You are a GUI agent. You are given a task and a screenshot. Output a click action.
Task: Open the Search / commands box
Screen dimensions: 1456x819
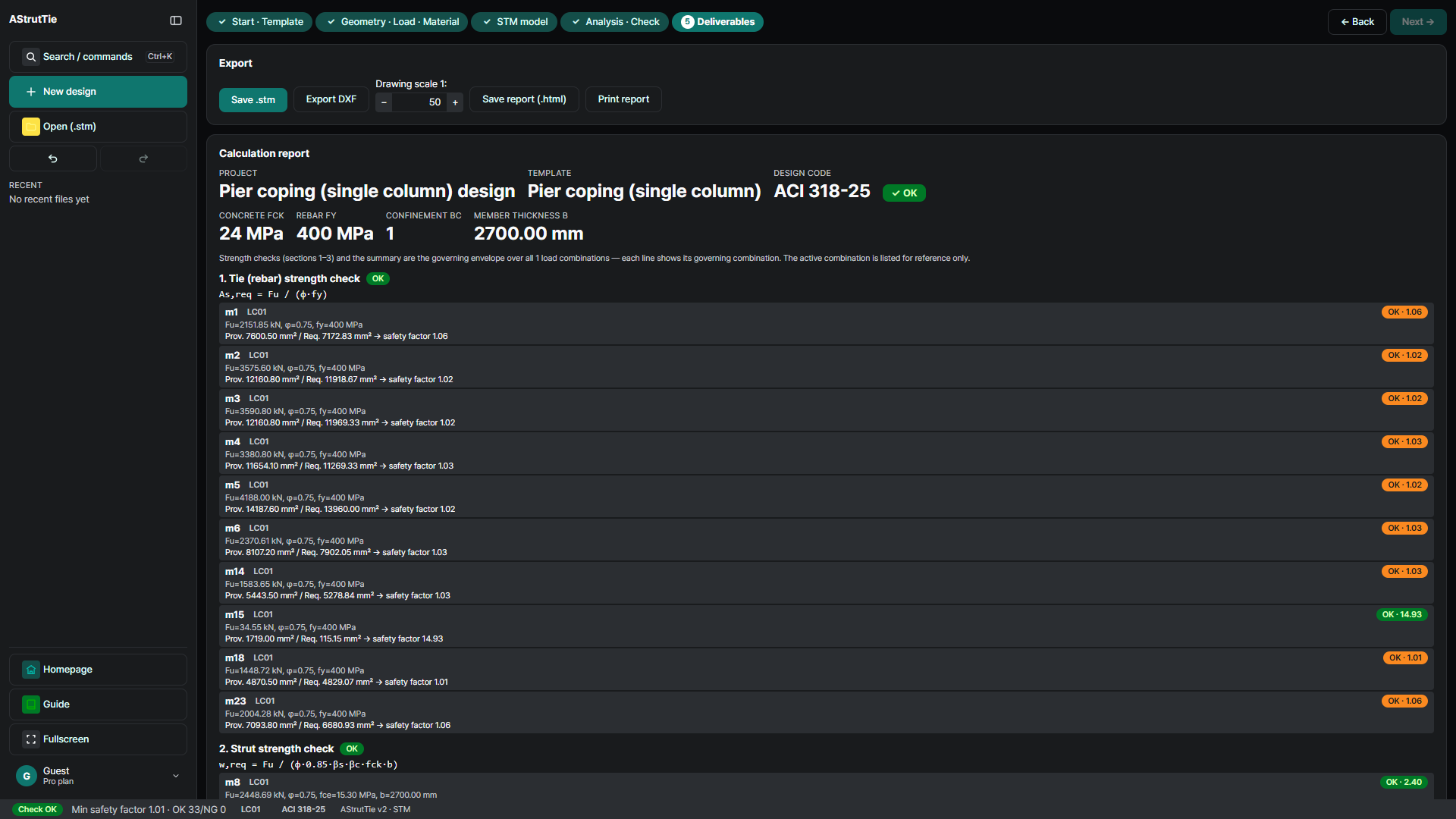(98, 57)
